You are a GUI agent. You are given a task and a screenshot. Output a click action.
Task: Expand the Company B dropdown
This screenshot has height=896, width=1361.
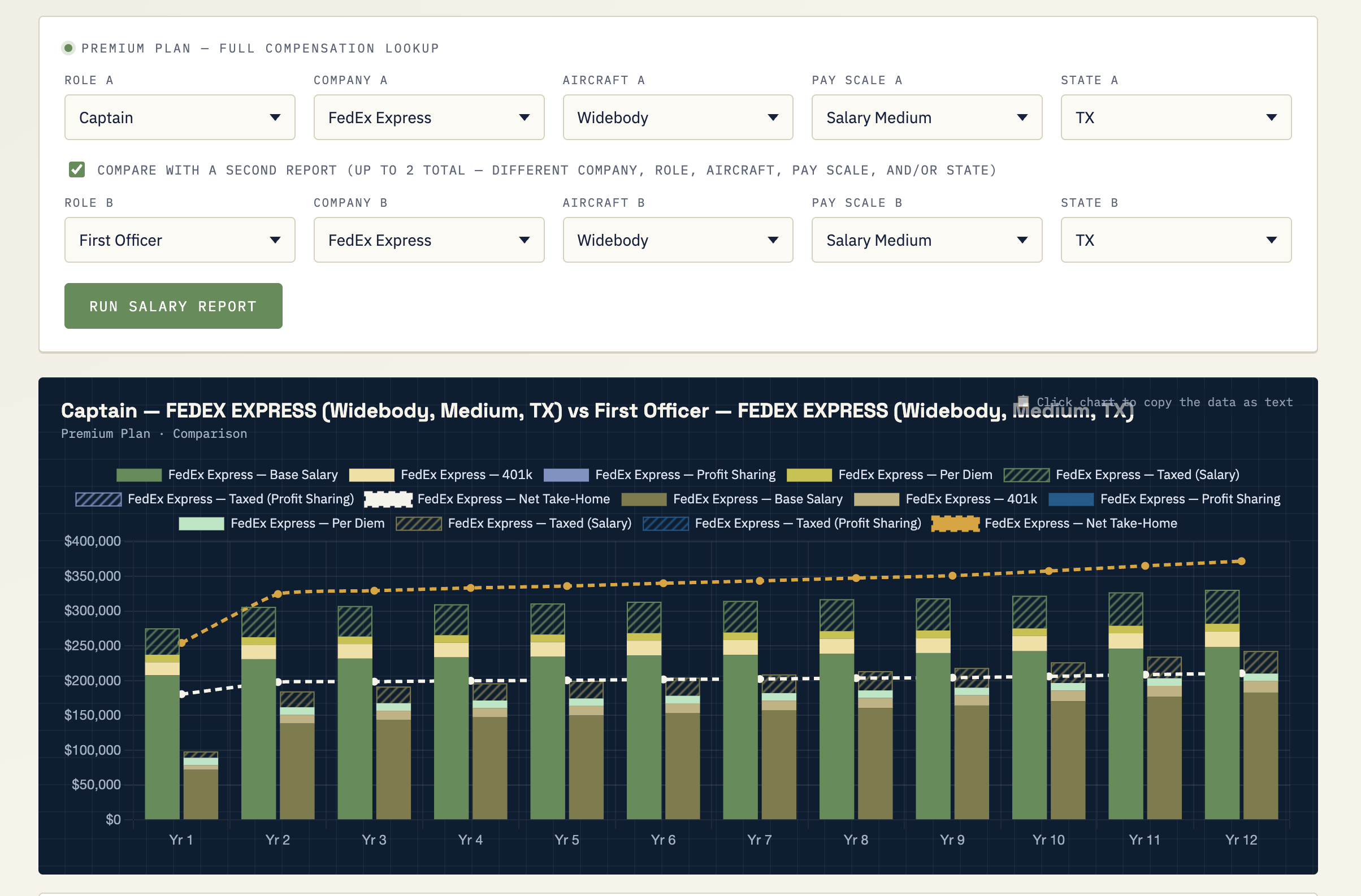[x=429, y=240]
